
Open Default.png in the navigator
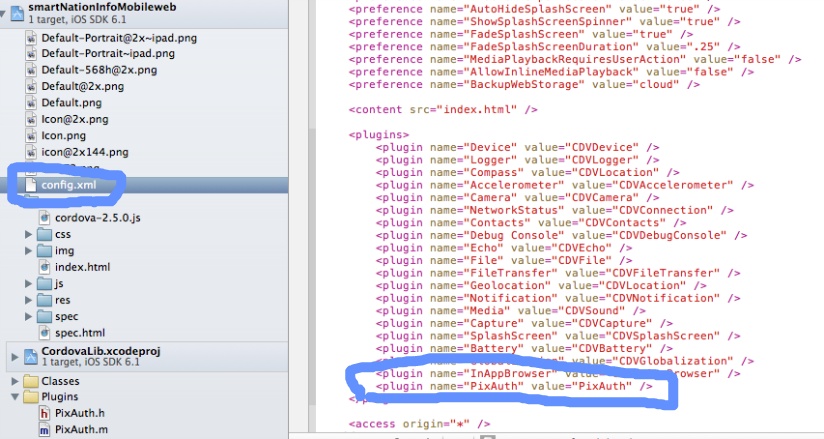point(72,103)
